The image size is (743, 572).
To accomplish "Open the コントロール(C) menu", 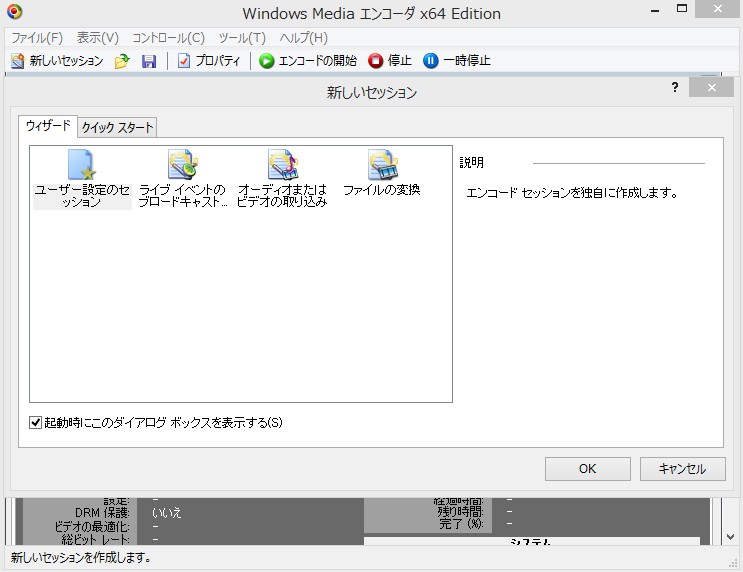I will (x=168, y=37).
